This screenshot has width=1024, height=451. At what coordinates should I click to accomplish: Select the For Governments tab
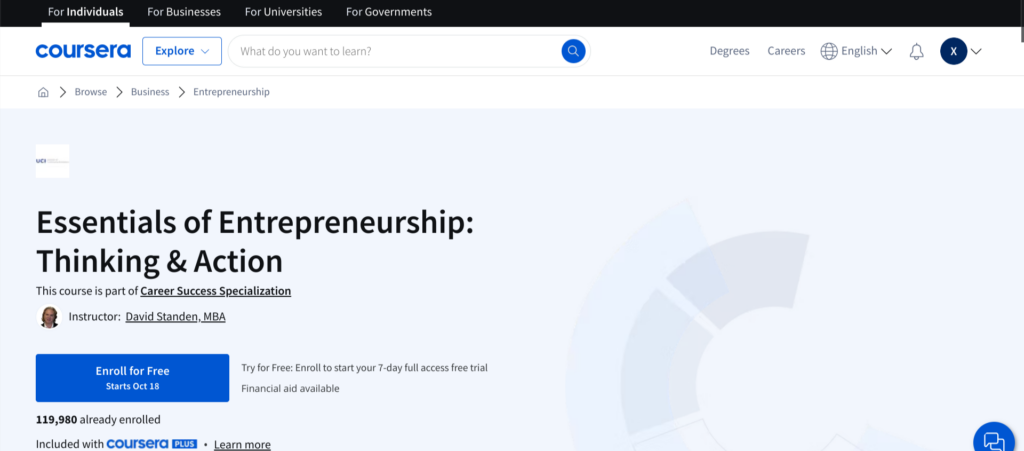pos(389,12)
